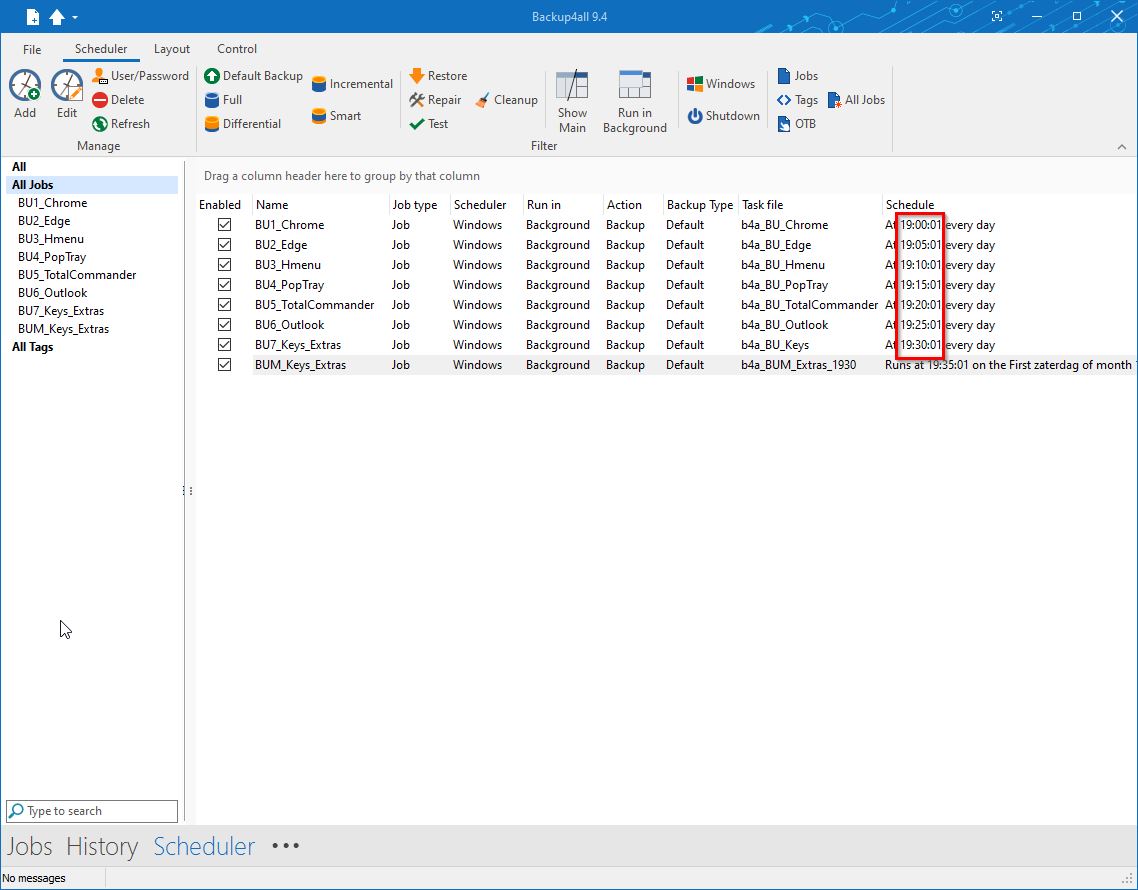
Task: Uncheck Enabled for BU2_Edge
Action: (224, 245)
